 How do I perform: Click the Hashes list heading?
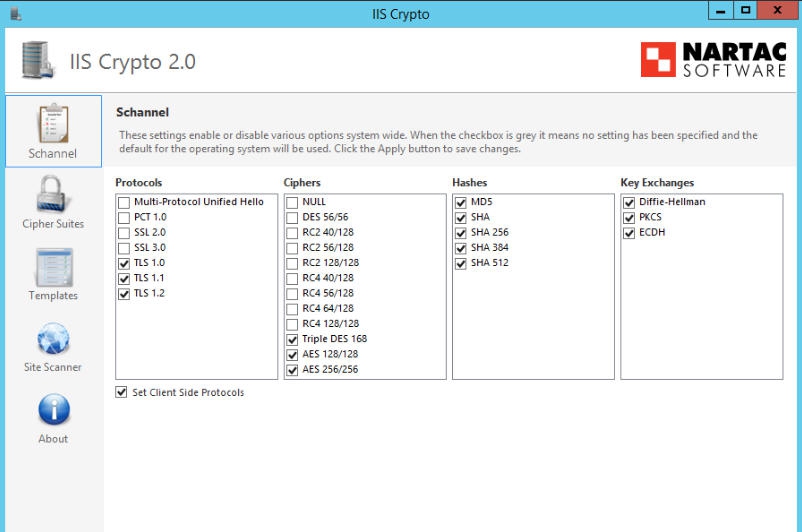click(469, 183)
